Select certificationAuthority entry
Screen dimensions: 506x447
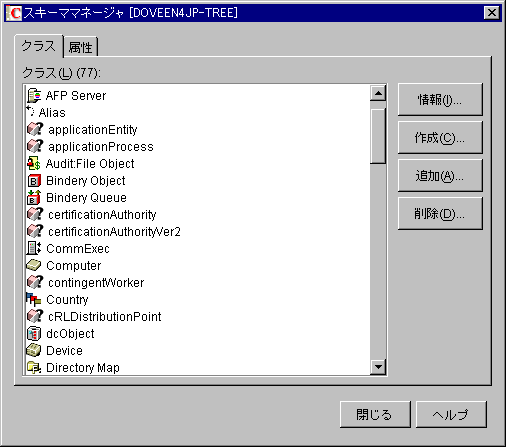point(102,215)
